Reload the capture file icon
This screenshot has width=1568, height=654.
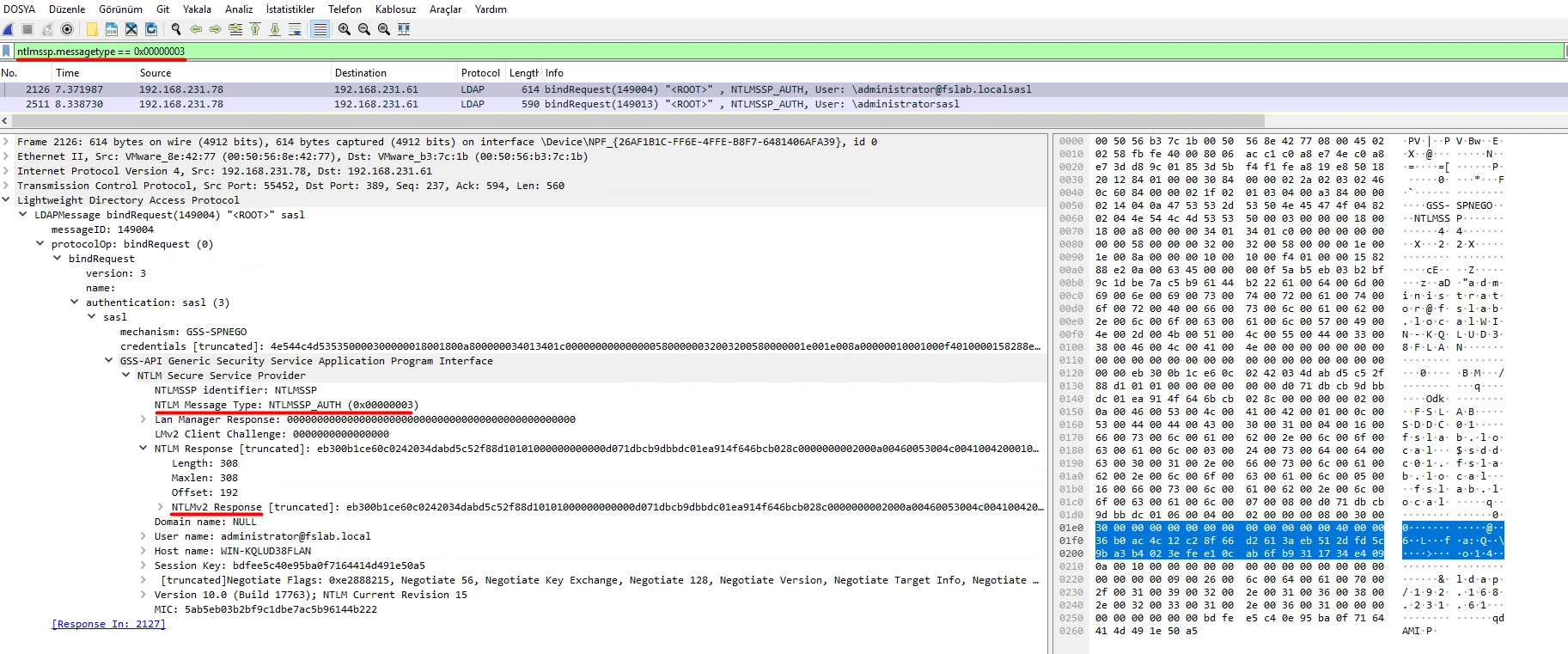pos(151,29)
